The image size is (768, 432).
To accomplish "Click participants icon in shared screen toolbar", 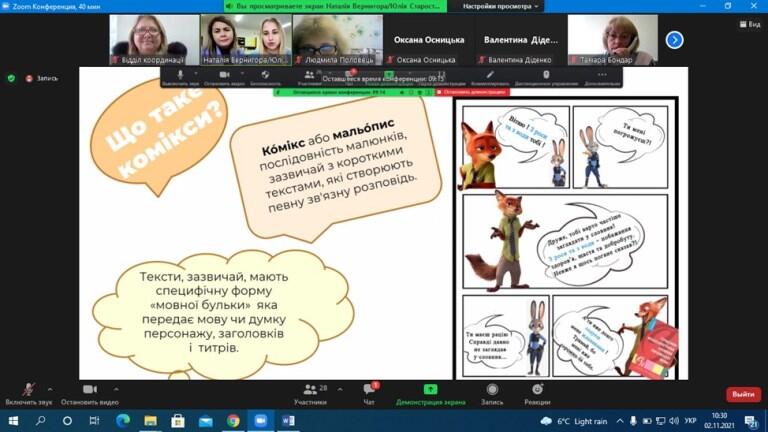I will tap(309, 75).
